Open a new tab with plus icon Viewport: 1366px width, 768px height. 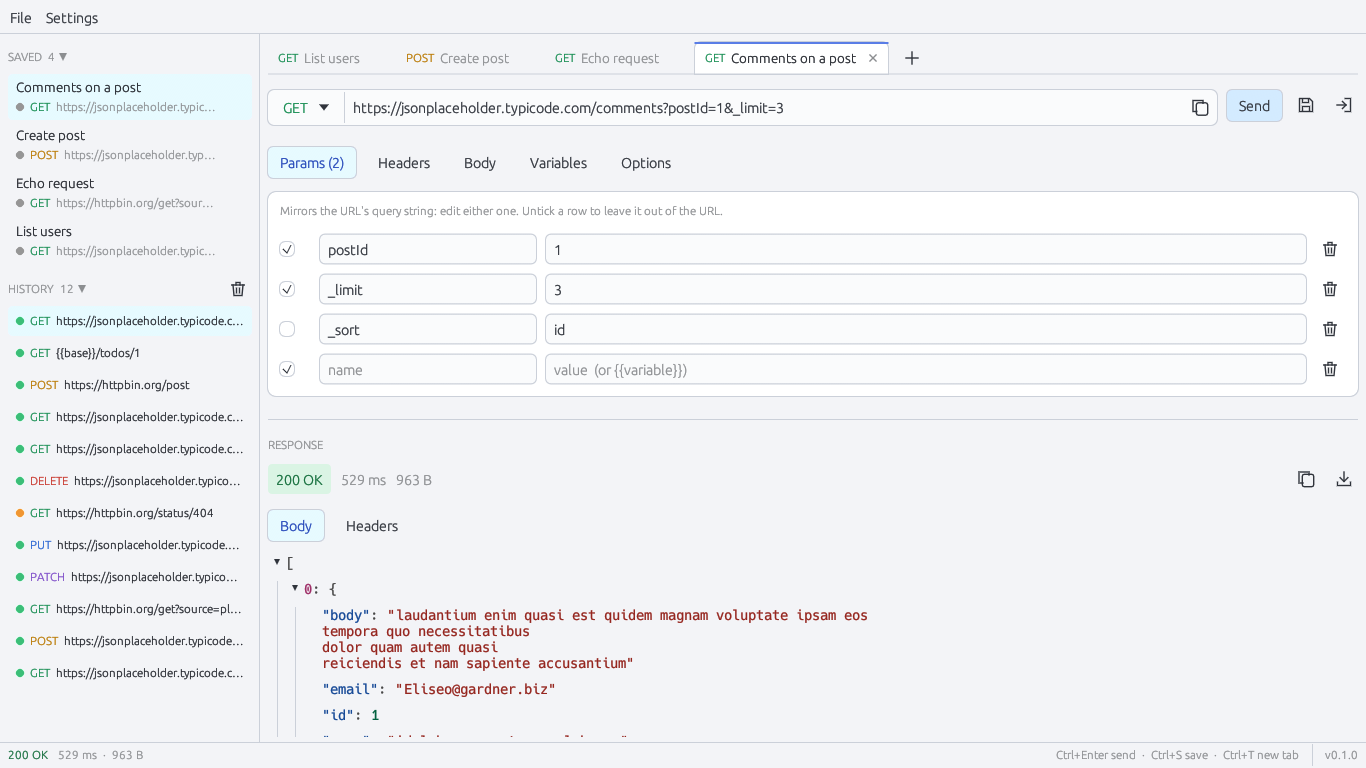[x=912, y=58]
